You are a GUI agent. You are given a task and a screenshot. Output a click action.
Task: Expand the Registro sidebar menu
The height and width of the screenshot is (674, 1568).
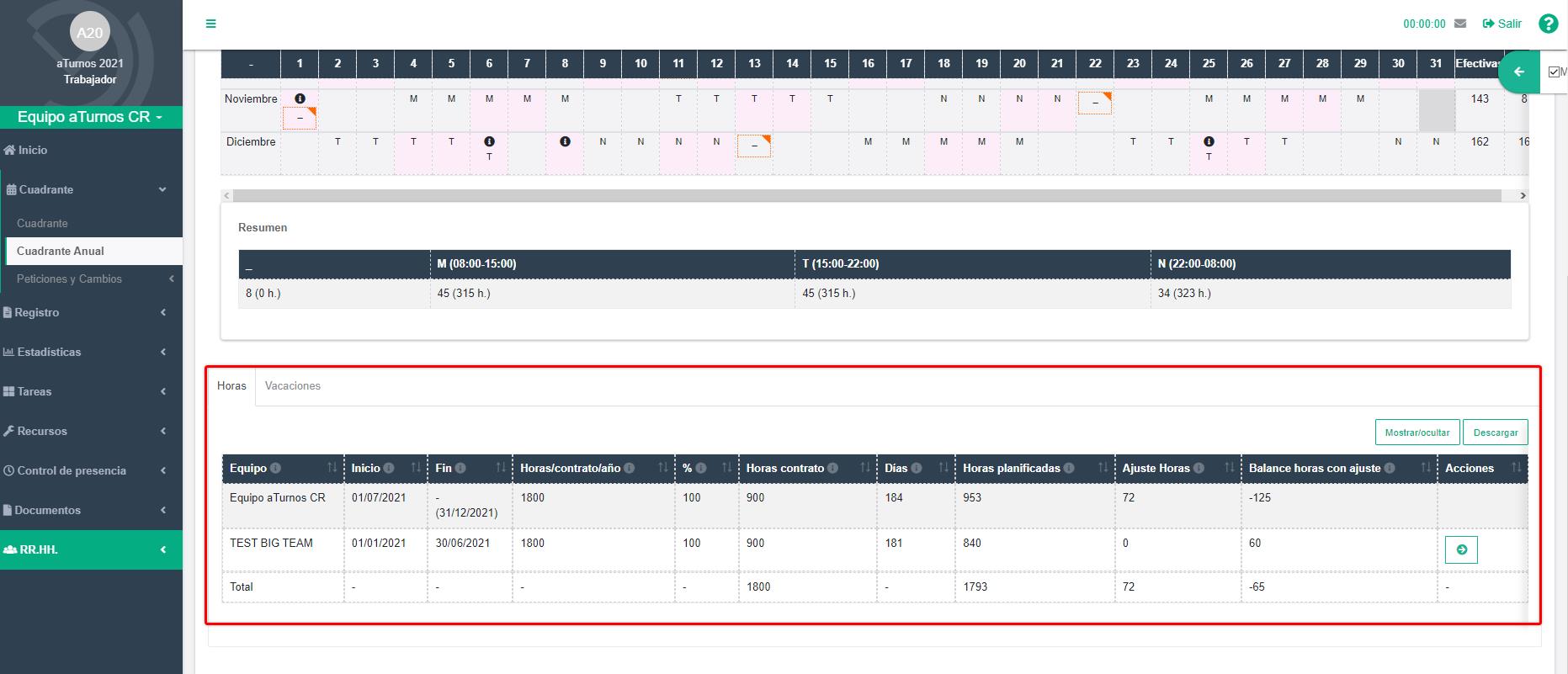(x=91, y=312)
